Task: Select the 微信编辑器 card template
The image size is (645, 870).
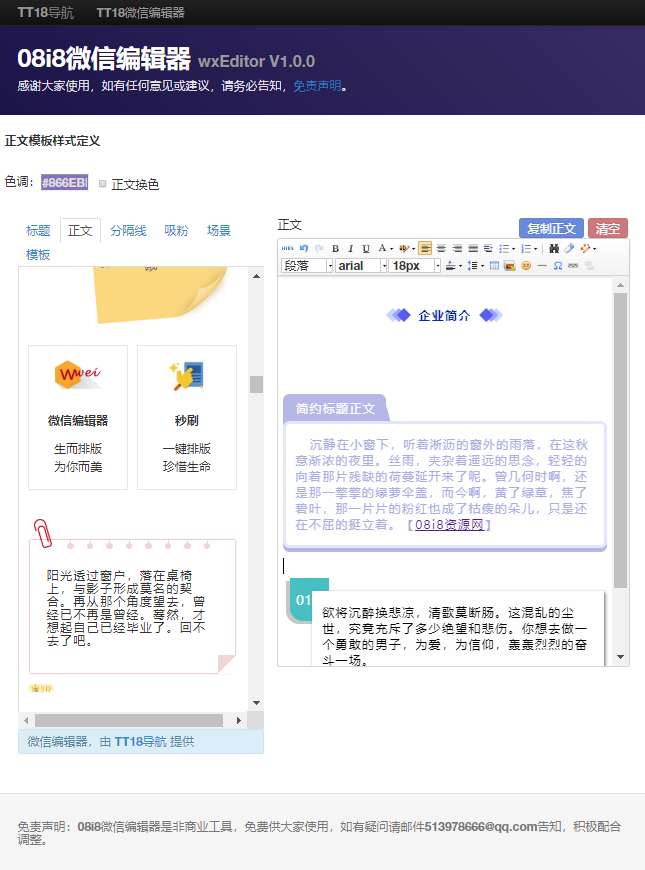Action: click(x=78, y=417)
